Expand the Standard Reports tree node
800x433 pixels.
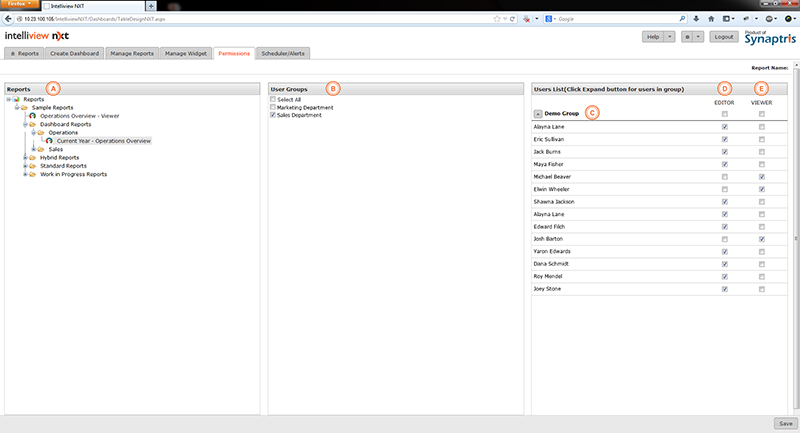pos(25,166)
